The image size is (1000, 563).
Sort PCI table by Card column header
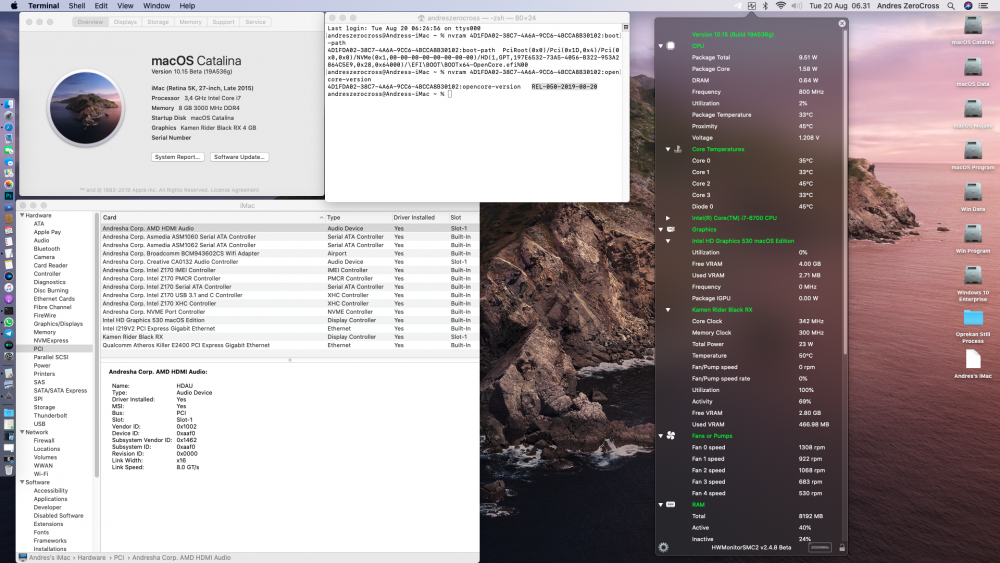(213, 217)
